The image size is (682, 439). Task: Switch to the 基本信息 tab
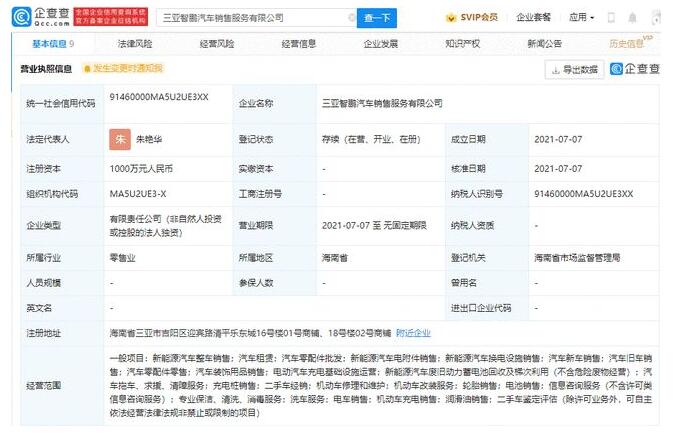click(x=53, y=44)
